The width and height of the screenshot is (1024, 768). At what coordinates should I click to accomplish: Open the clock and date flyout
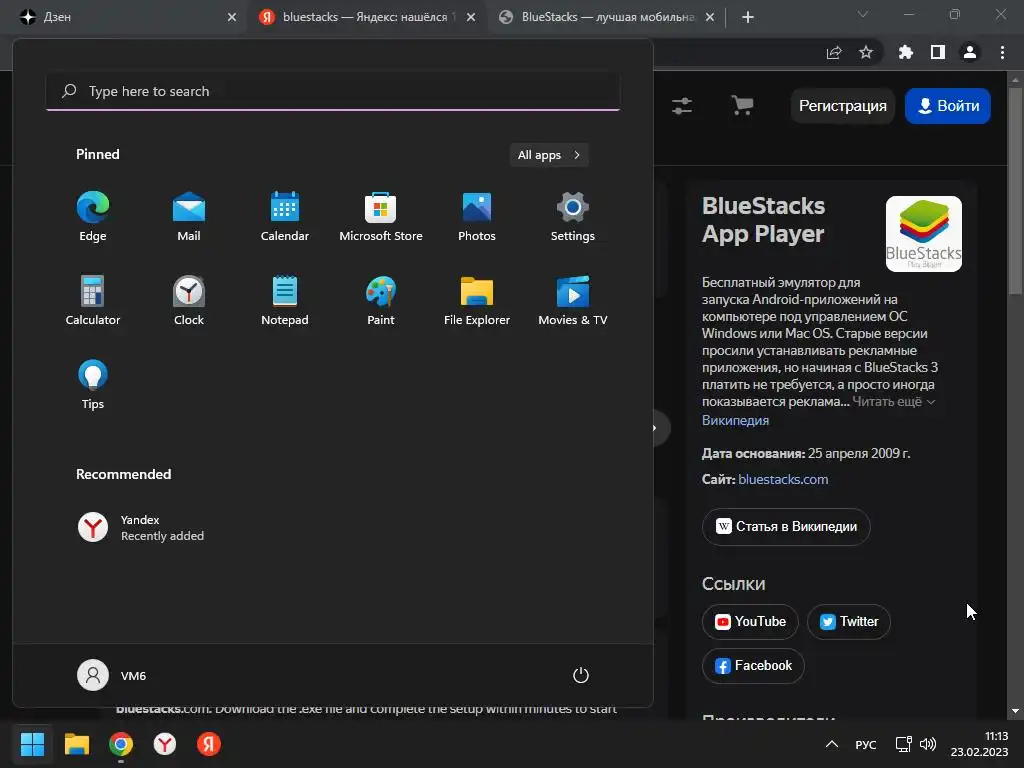tap(979, 744)
